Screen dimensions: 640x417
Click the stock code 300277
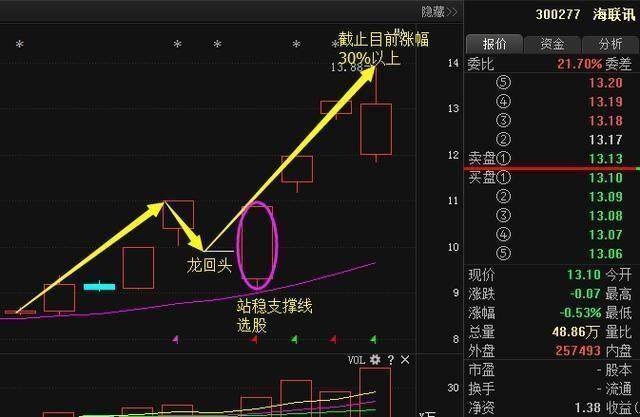pyautogui.click(x=558, y=14)
